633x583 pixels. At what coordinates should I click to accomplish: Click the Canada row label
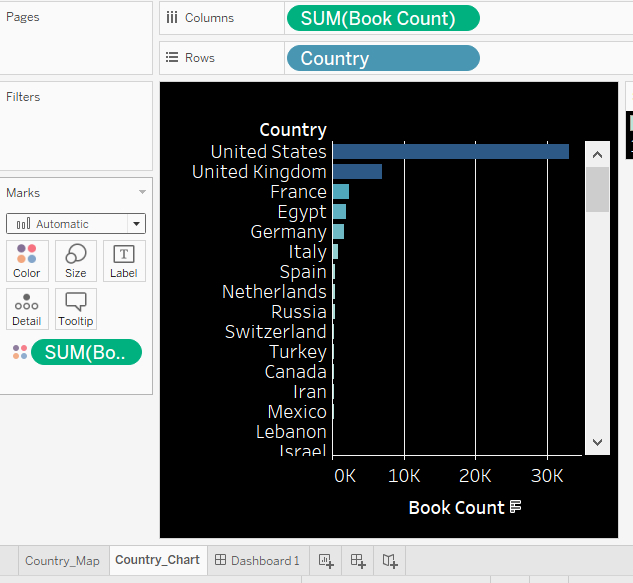[x=296, y=372]
